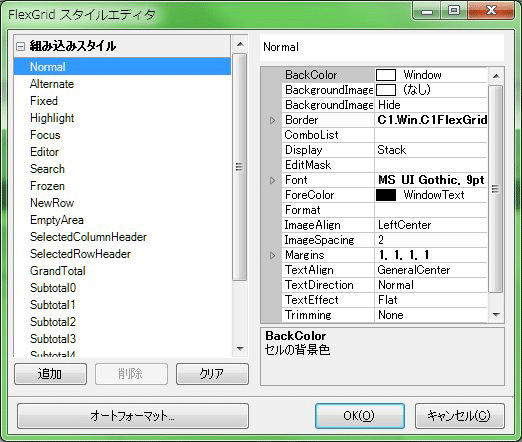Click the Border value C1.Win.C1FlexGrid
Image resolution: width=522 pixels, height=442 pixels.
(431, 120)
